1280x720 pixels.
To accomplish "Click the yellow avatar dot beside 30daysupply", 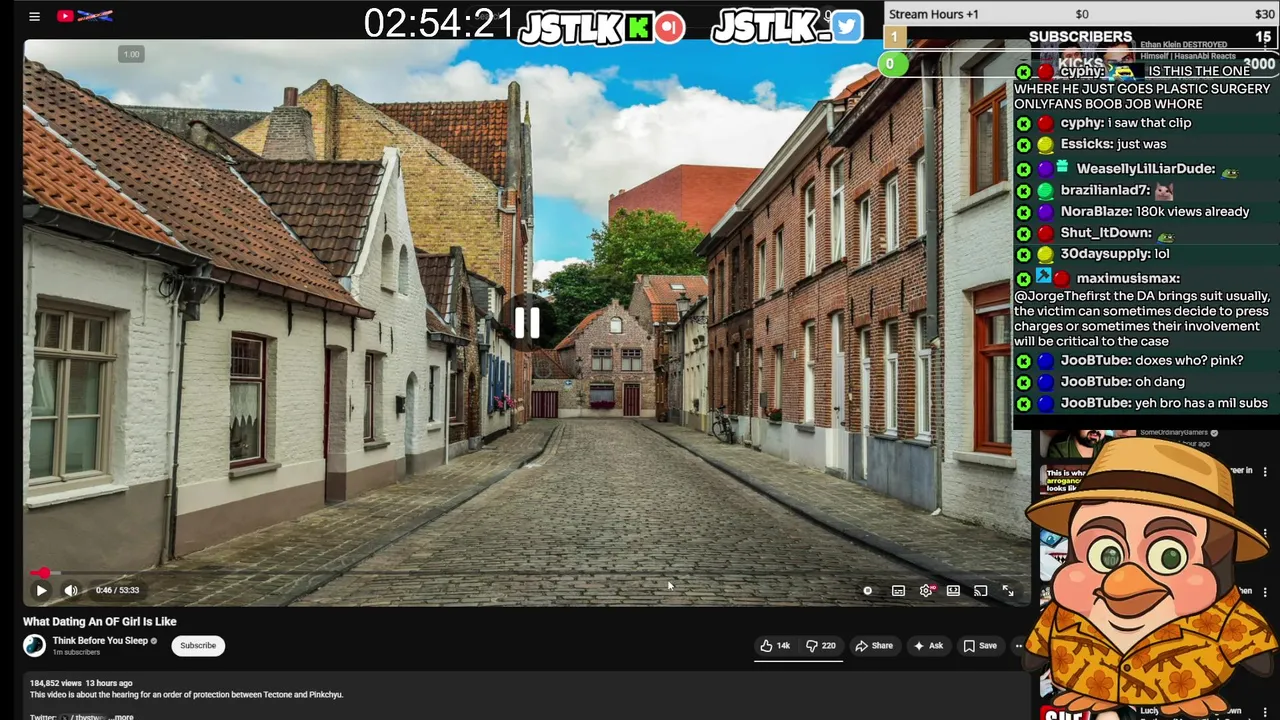I will tap(1045, 255).
